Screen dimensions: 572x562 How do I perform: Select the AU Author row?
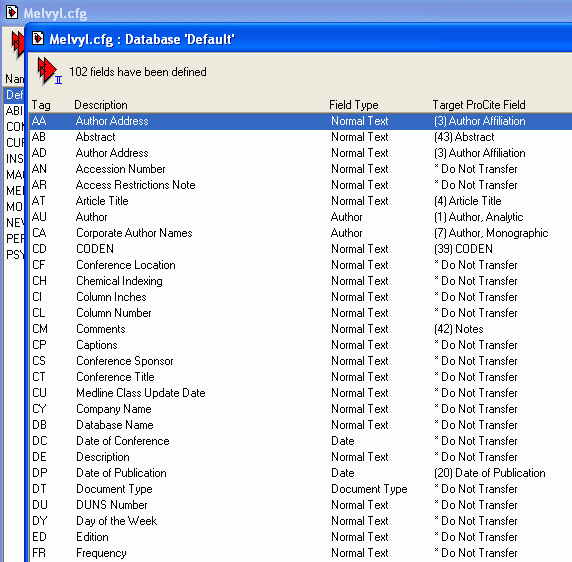(x=301, y=217)
